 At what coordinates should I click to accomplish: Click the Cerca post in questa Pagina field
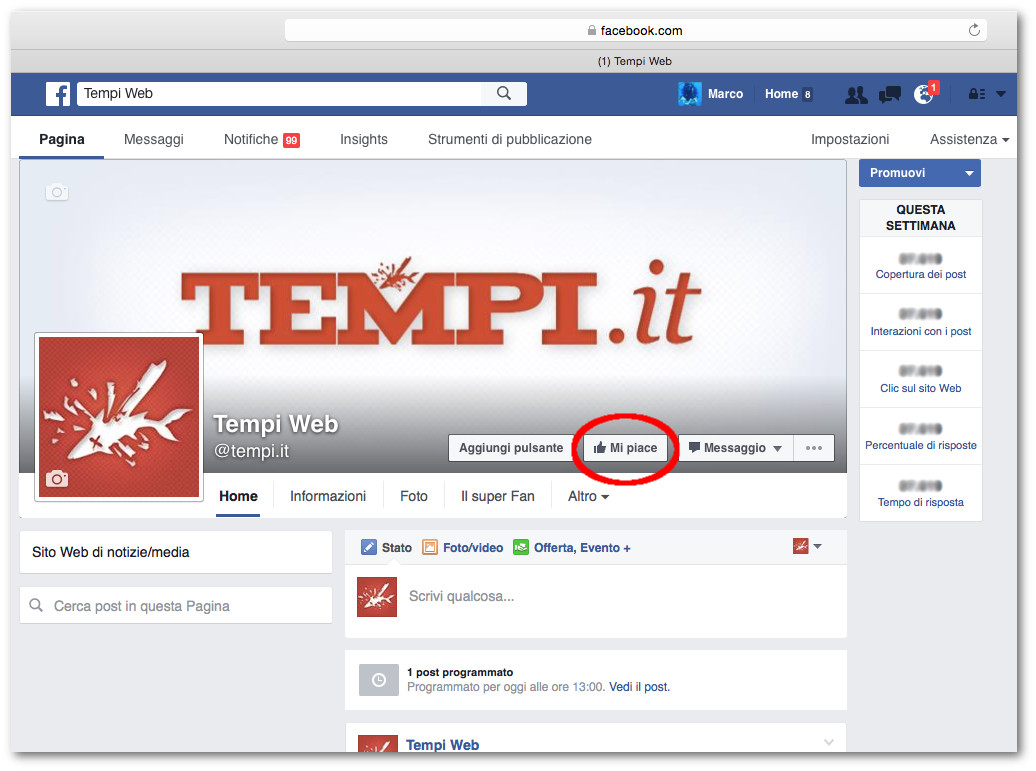pos(176,605)
